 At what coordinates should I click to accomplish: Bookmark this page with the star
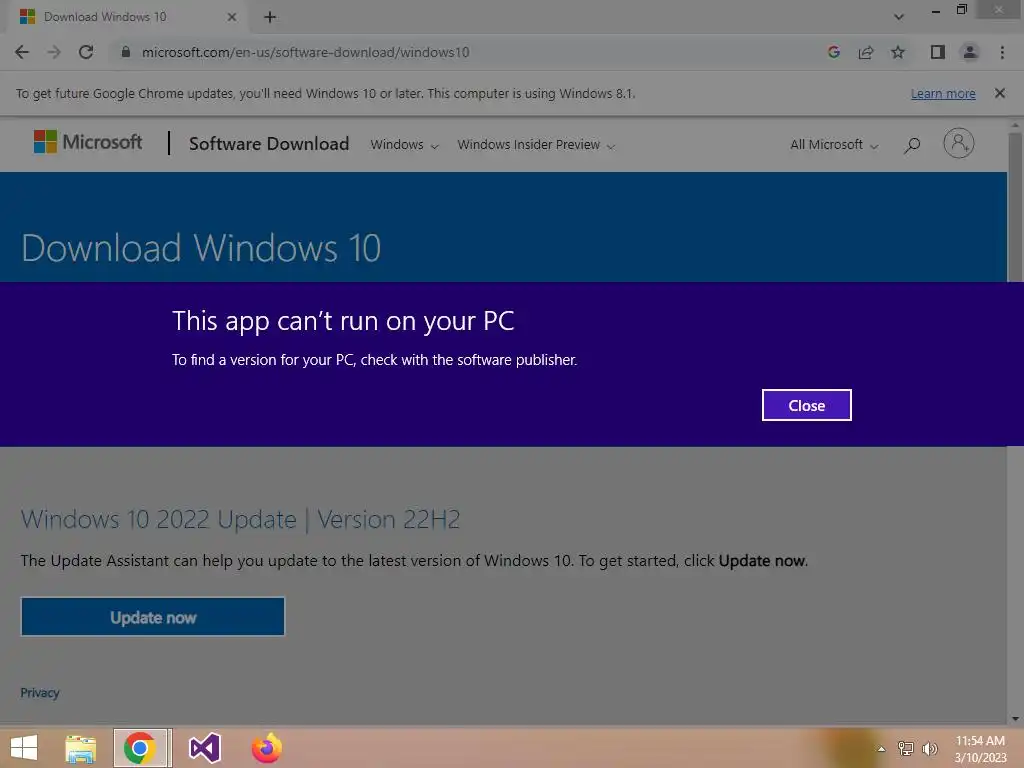pos(898,52)
